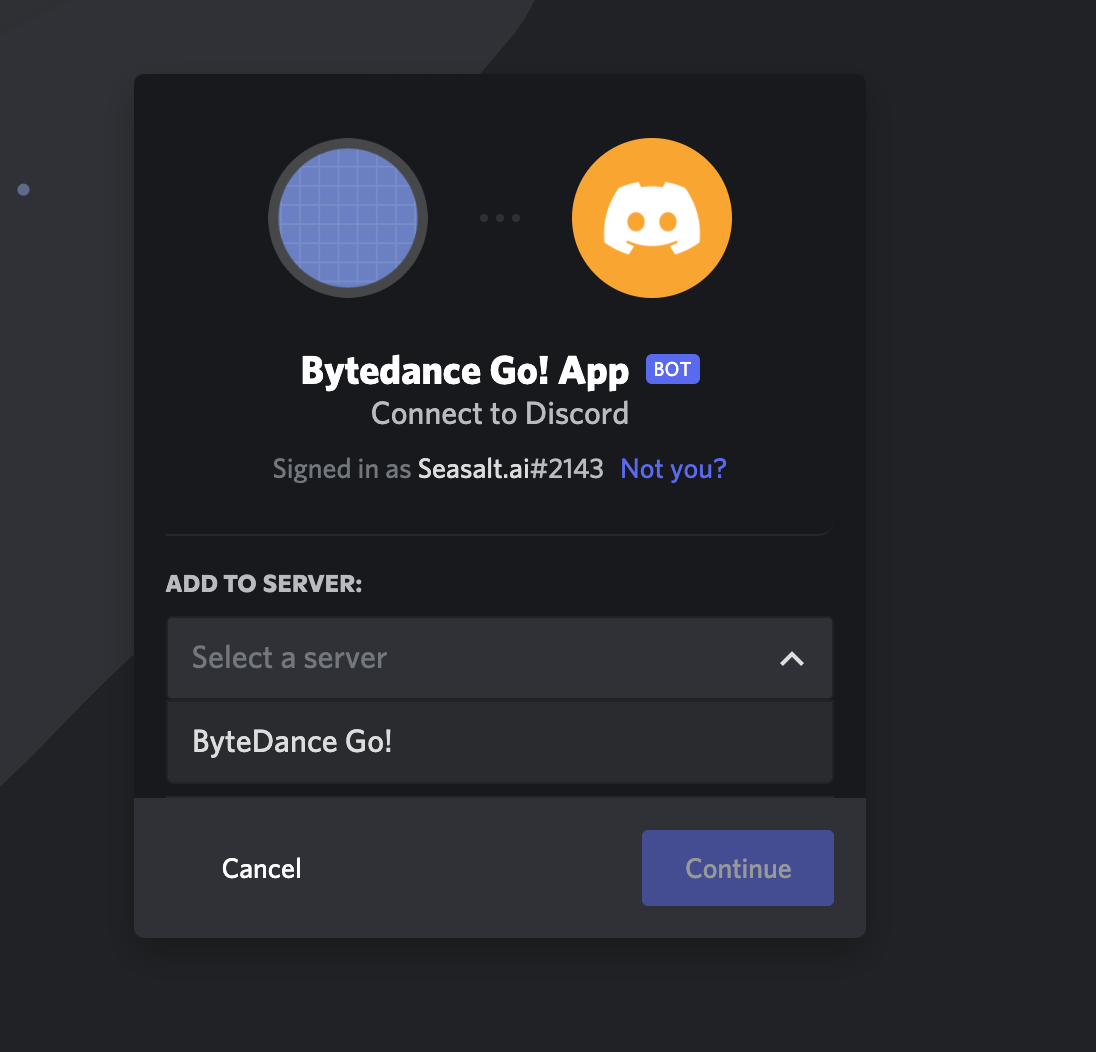
Task: Click the orange Discord logo avatar
Action: click(651, 218)
